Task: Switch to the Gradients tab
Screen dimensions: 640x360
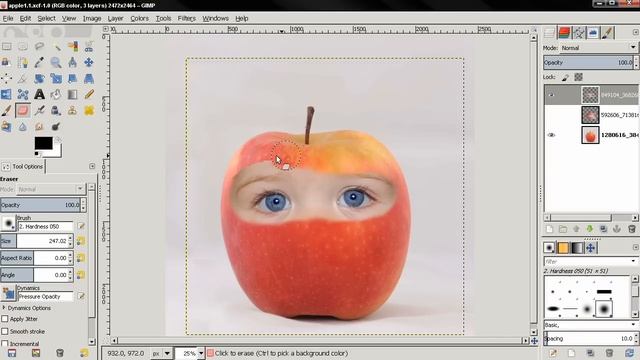Action: coord(577,248)
